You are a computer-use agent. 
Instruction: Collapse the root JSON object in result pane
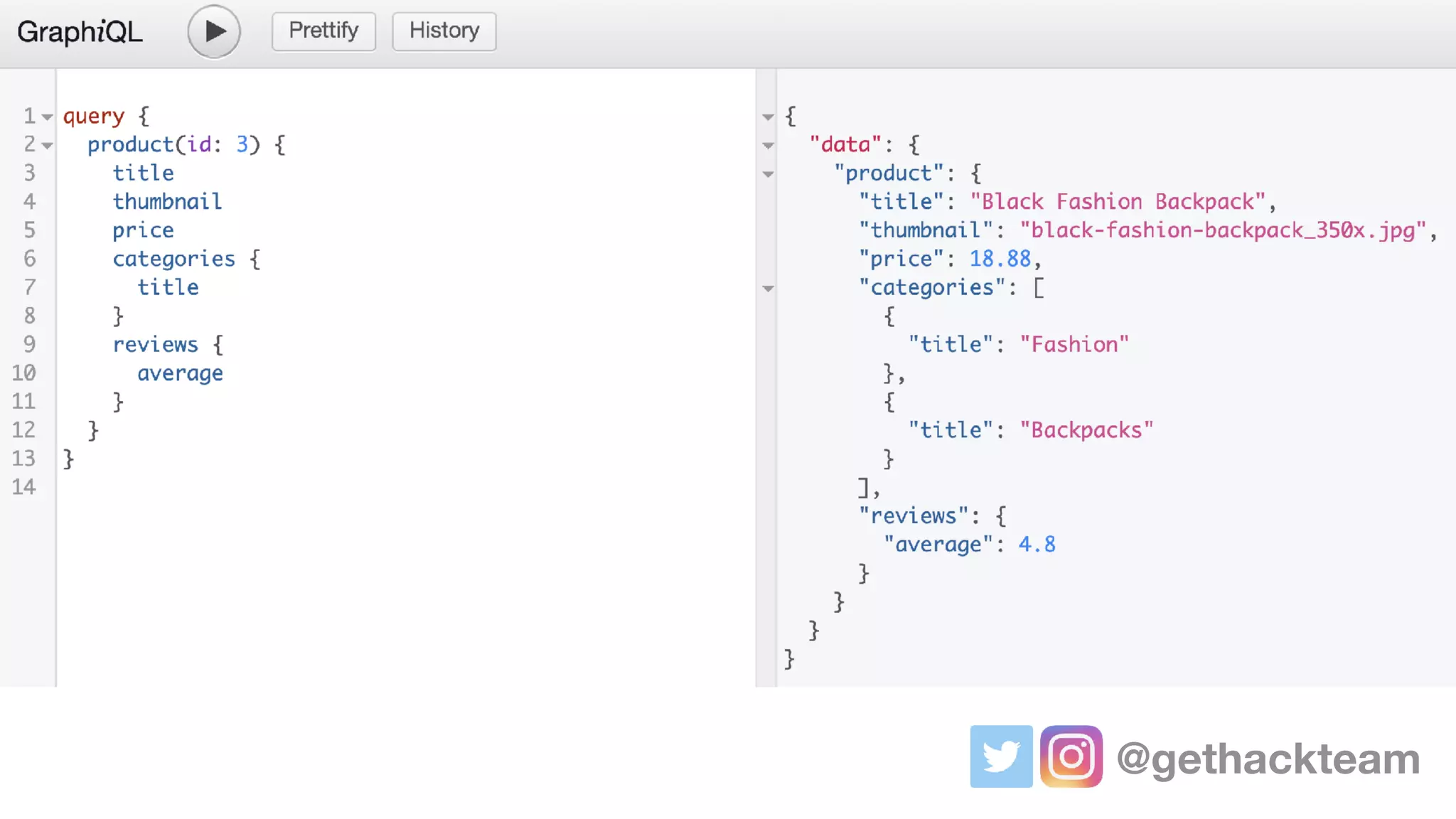point(768,117)
